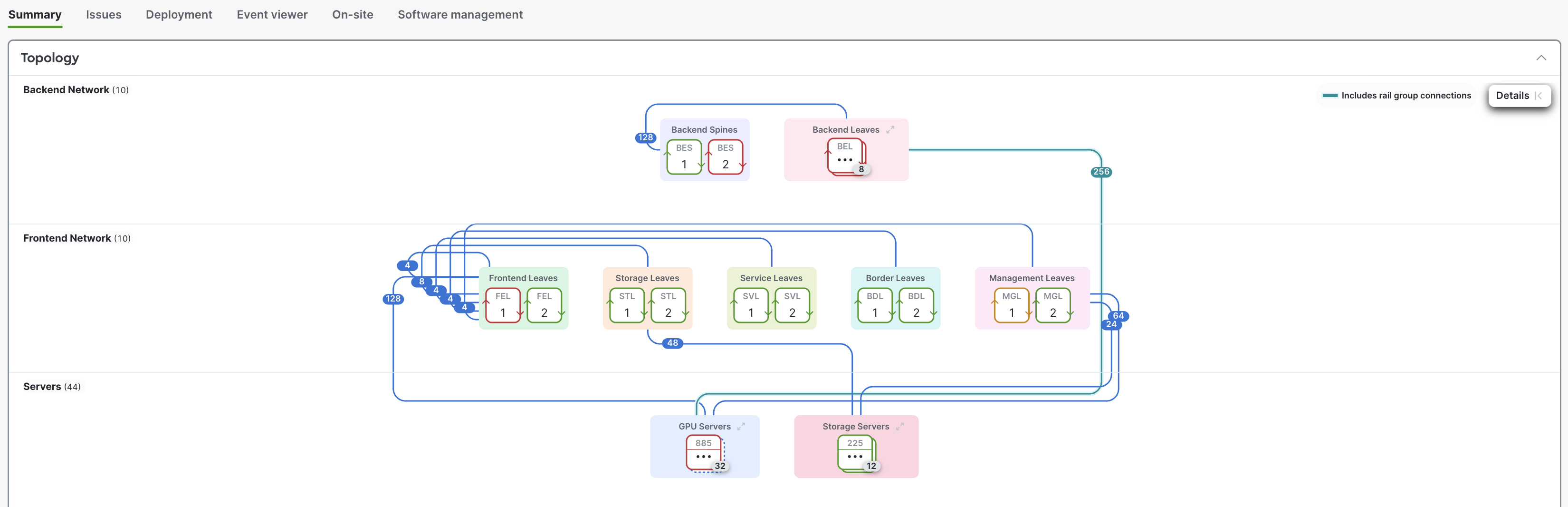
Task: Click the SVL 1 service leaf node
Action: pyautogui.click(x=751, y=305)
